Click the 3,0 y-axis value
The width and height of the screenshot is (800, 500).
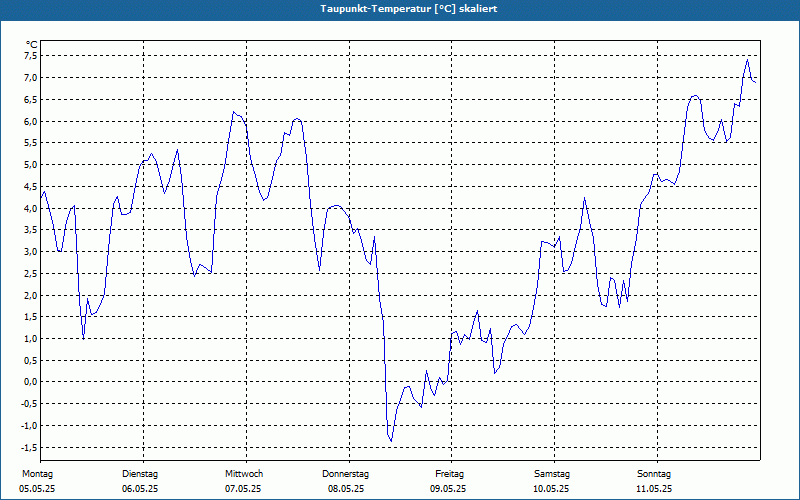click(x=31, y=252)
